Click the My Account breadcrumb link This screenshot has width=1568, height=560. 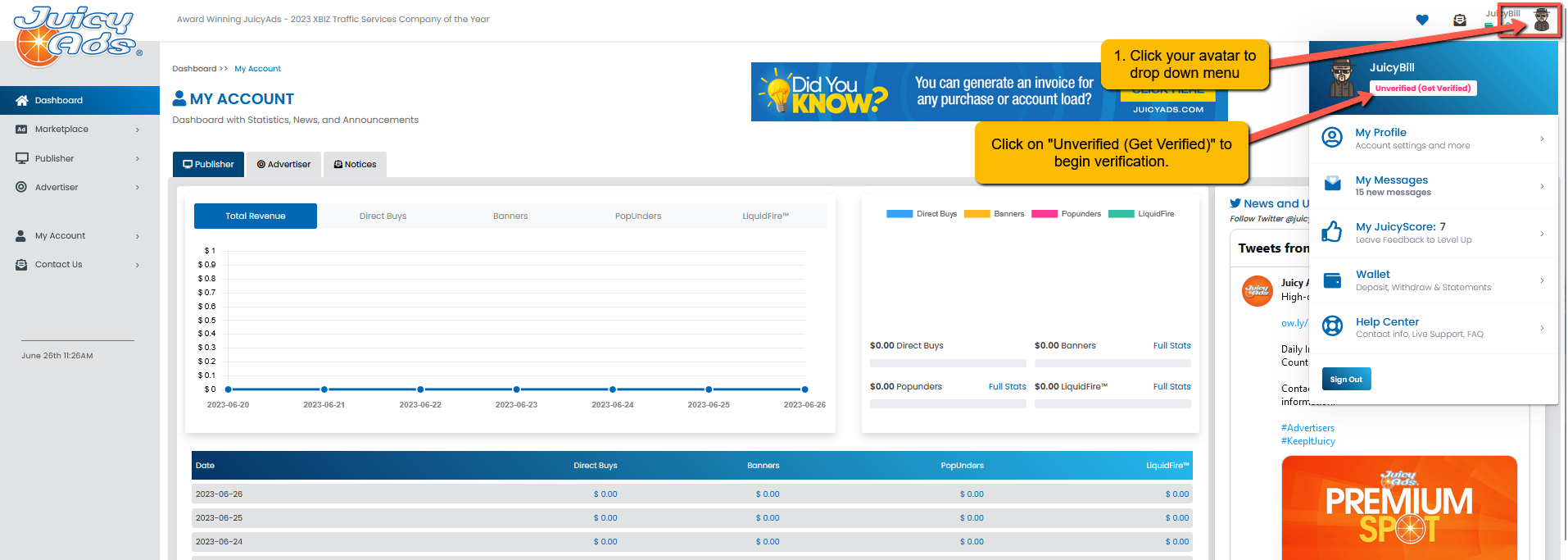click(x=257, y=69)
